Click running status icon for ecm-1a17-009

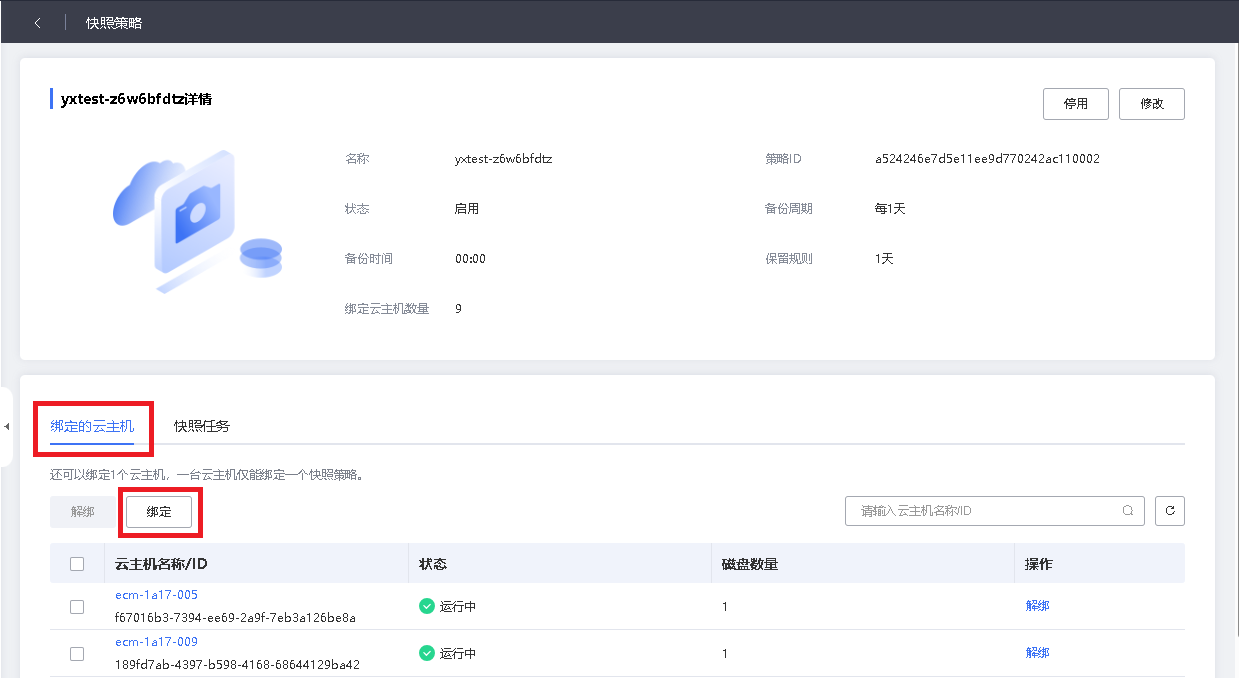(x=427, y=653)
